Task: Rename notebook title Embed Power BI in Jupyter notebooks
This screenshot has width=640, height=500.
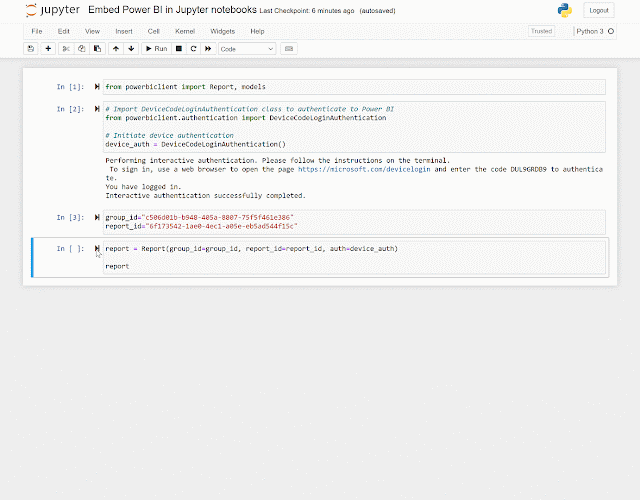Action: pyautogui.click(x=172, y=10)
